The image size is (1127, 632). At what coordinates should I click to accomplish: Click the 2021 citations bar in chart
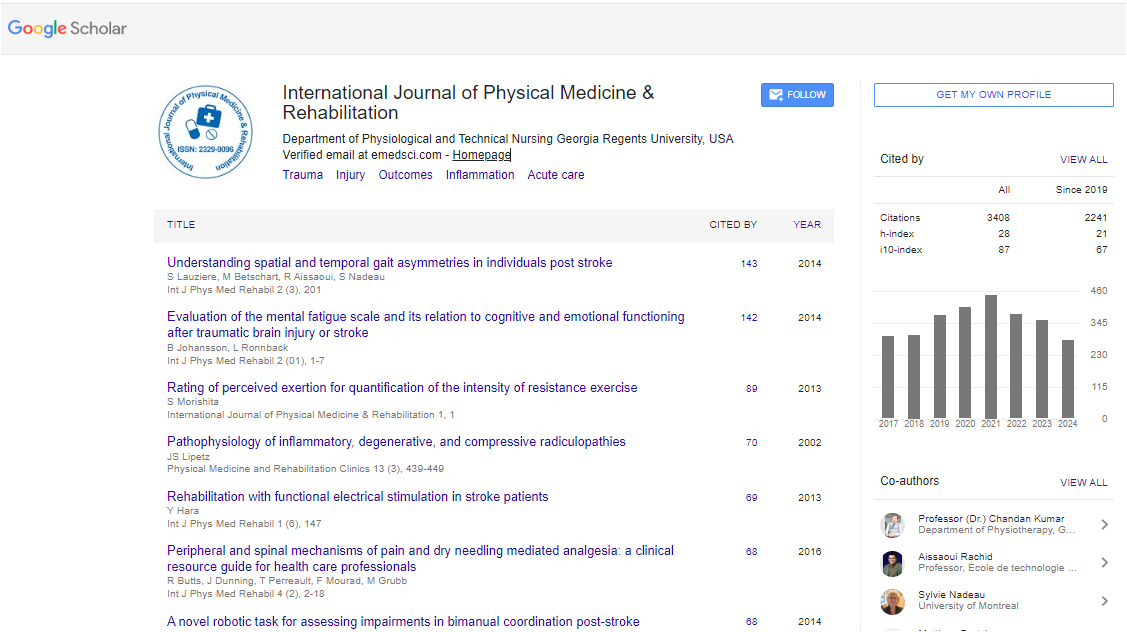point(991,356)
